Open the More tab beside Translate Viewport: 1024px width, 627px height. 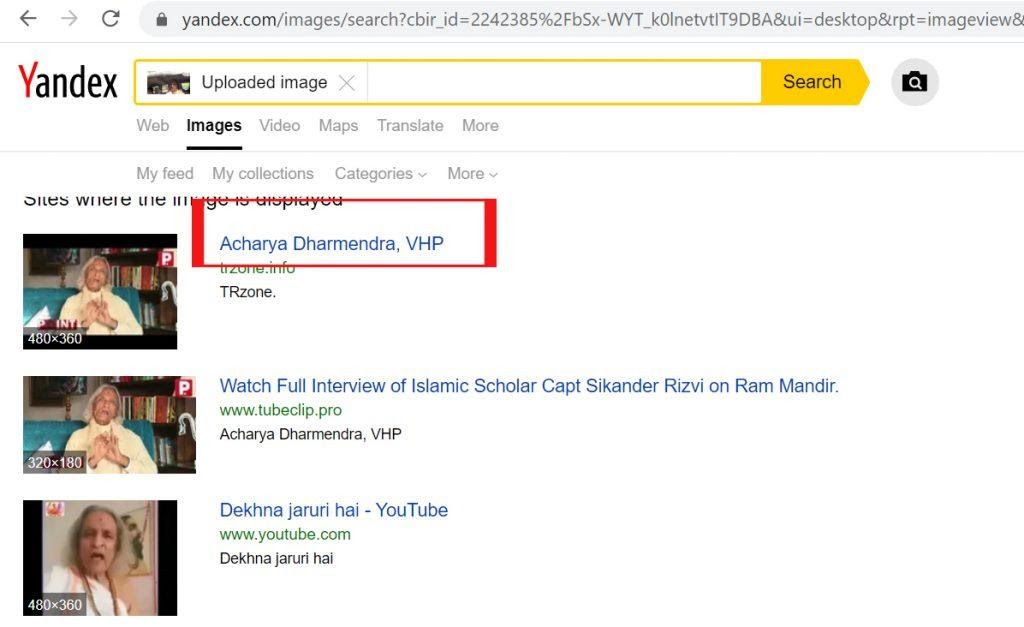coord(480,125)
